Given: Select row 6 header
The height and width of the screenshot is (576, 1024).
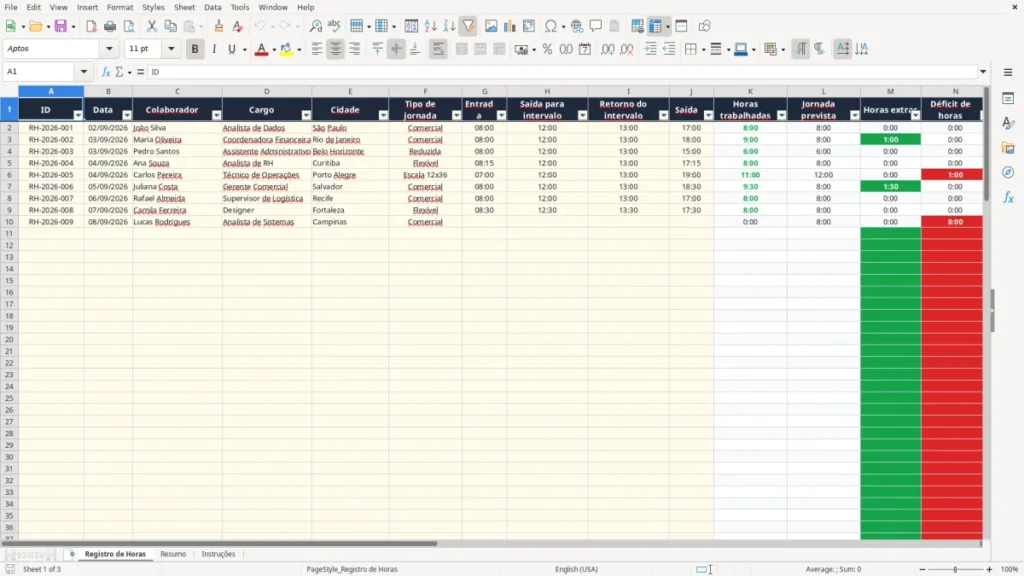Looking at the screenshot, I should [x=9, y=175].
